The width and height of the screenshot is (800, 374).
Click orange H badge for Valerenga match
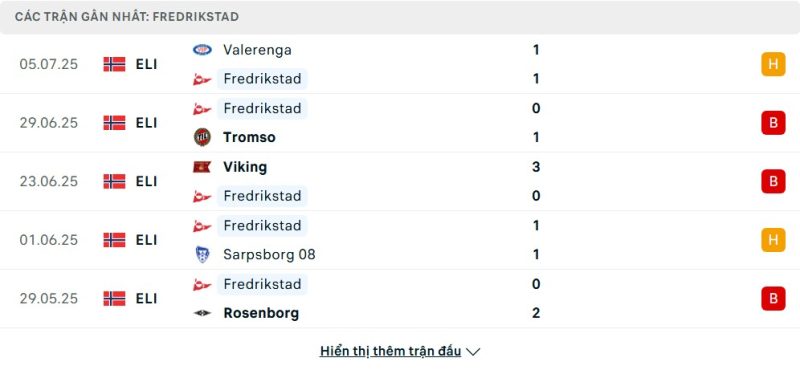773,64
